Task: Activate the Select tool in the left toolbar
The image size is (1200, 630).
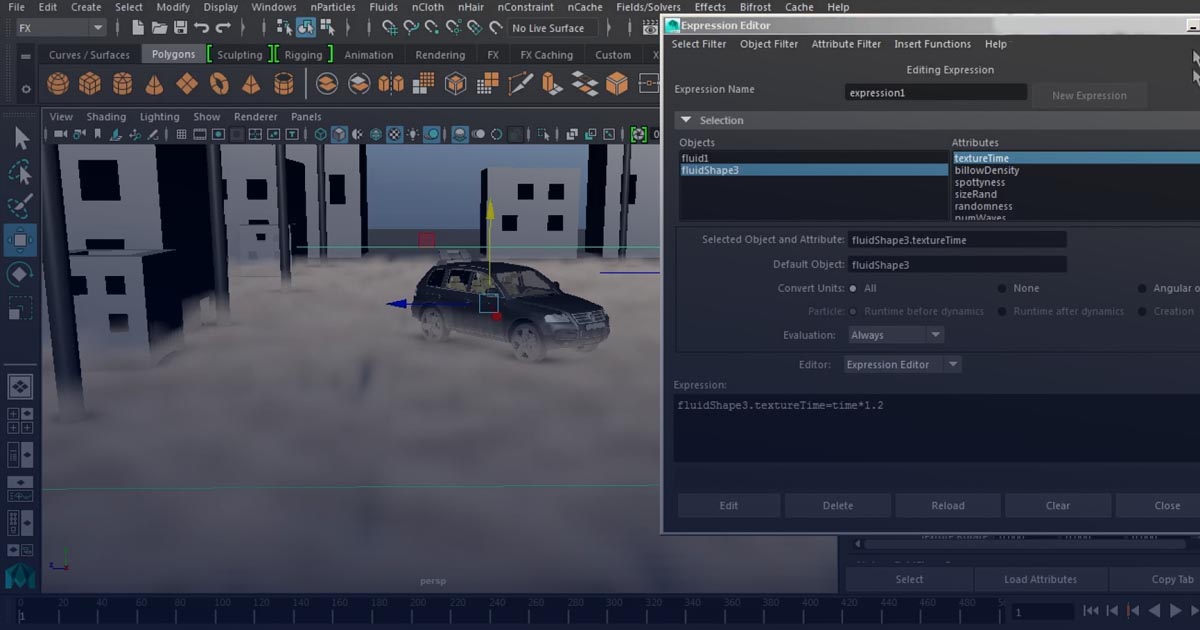Action: (22, 137)
